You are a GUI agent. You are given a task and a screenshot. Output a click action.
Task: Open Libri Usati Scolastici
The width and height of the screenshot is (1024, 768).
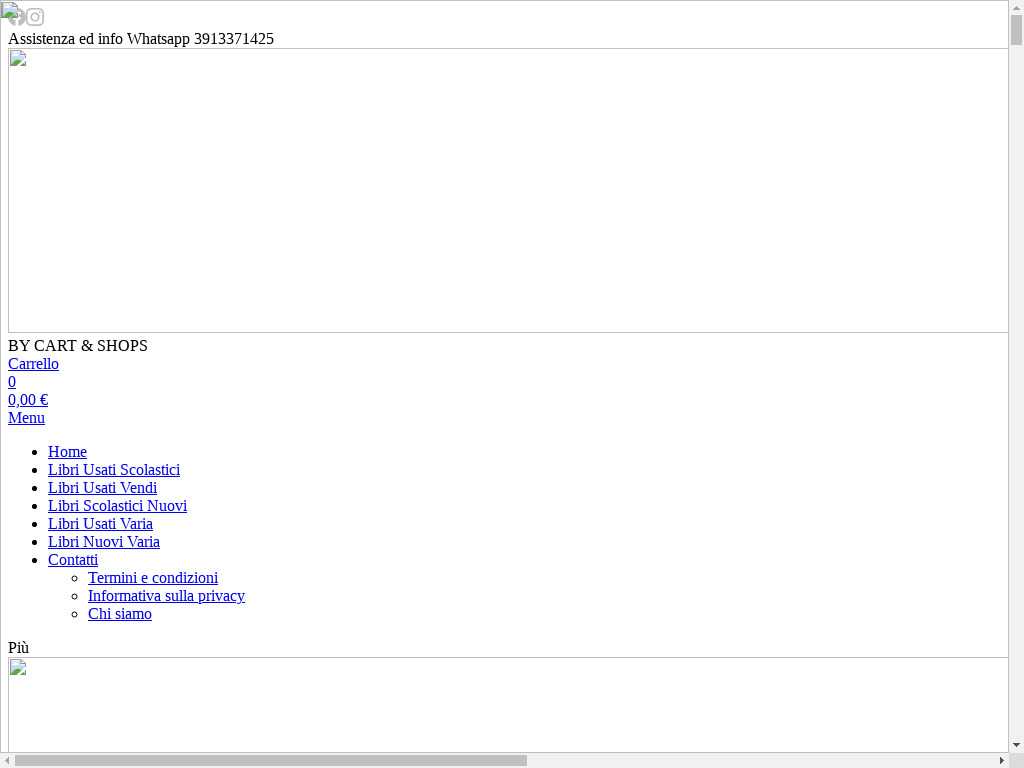(x=114, y=470)
